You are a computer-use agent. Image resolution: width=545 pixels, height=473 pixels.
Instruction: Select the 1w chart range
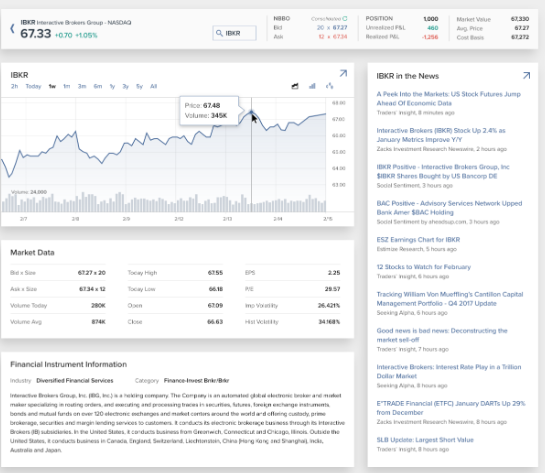tap(52, 86)
